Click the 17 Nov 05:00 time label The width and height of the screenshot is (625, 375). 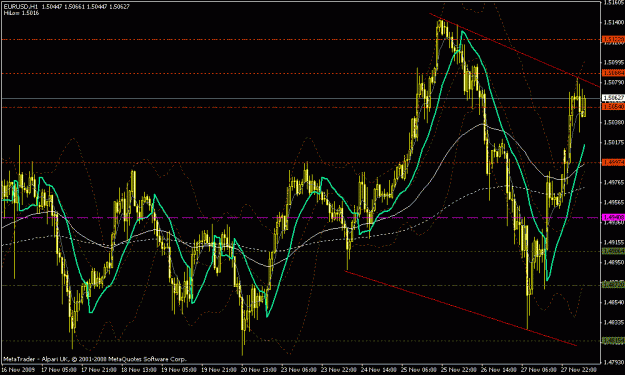(x=59, y=369)
